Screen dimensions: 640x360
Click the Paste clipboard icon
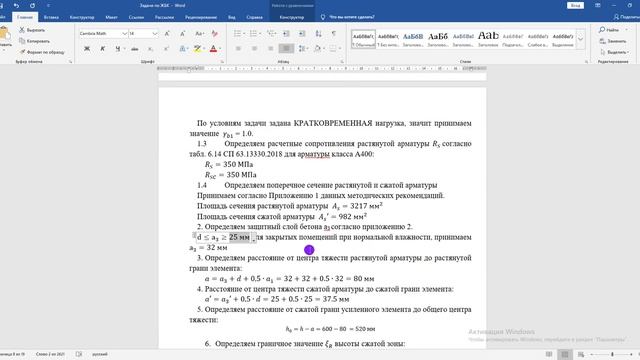pos(5,33)
